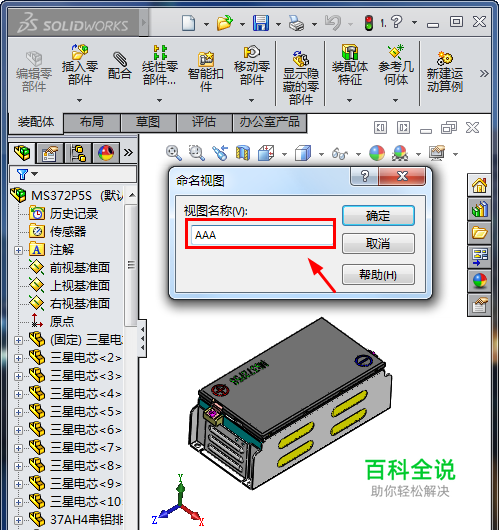Open dropdown under Insert Components tool

tap(79, 100)
